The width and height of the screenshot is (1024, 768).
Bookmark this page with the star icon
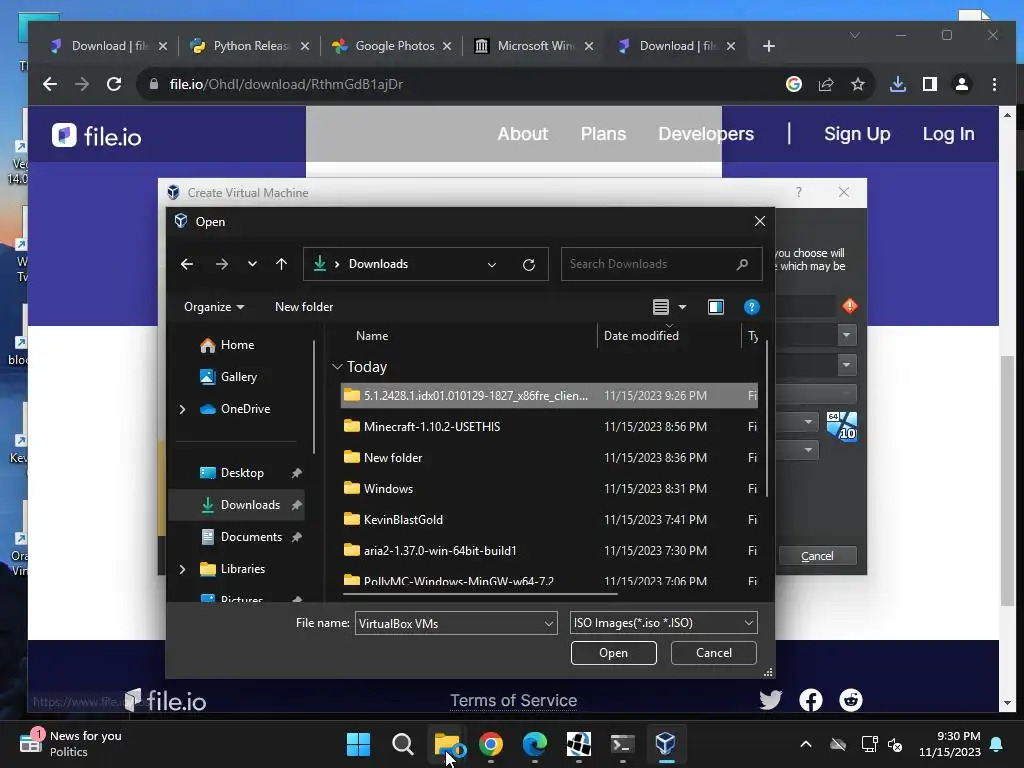(x=857, y=84)
